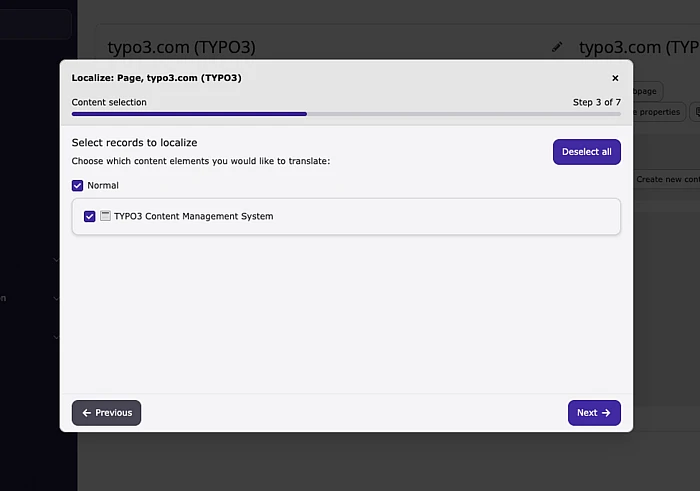Uncheck TYPO3 Content Management System checkbox
This screenshot has width=700, height=491.
(x=89, y=216)
